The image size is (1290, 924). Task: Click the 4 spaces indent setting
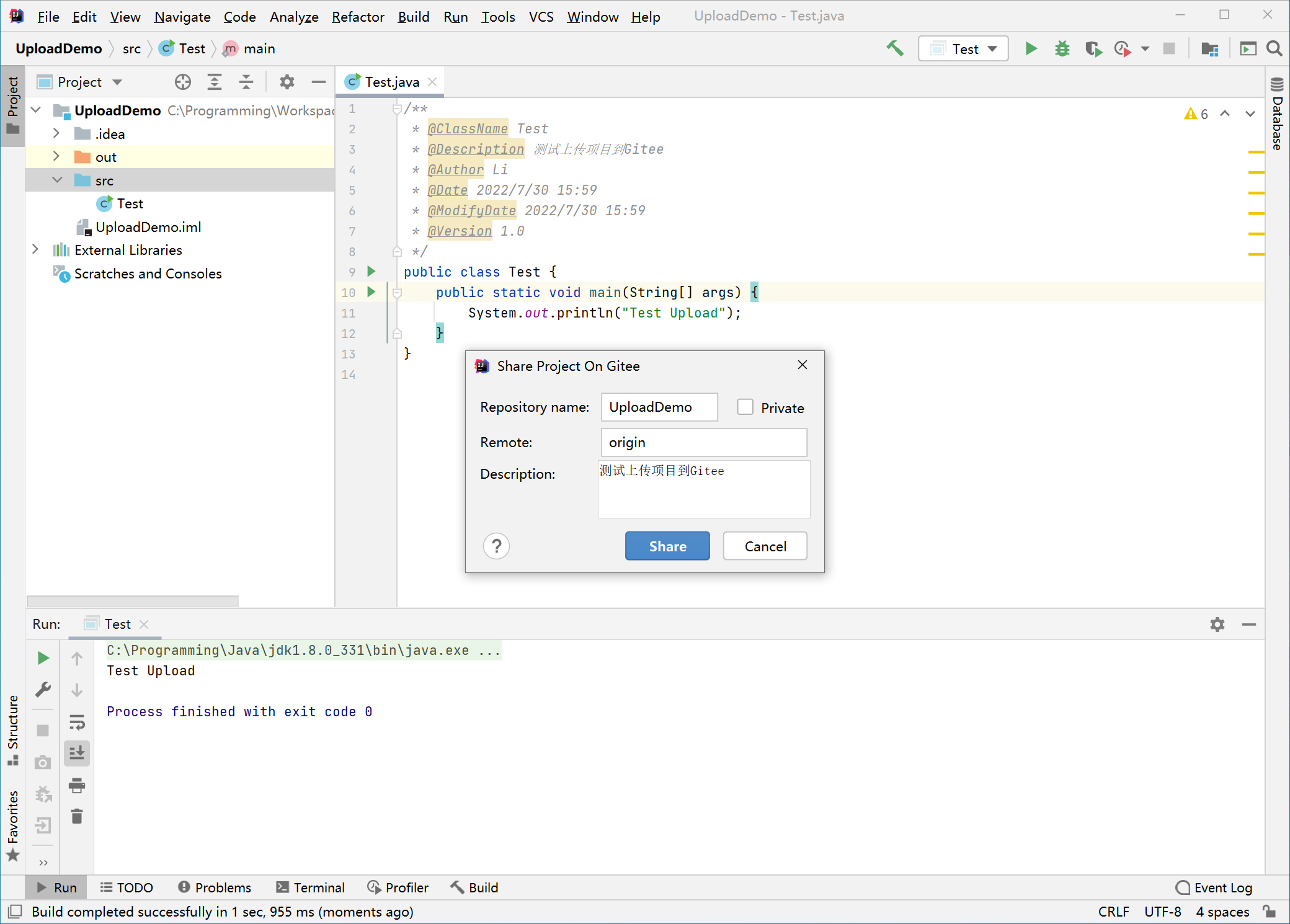1222,912
